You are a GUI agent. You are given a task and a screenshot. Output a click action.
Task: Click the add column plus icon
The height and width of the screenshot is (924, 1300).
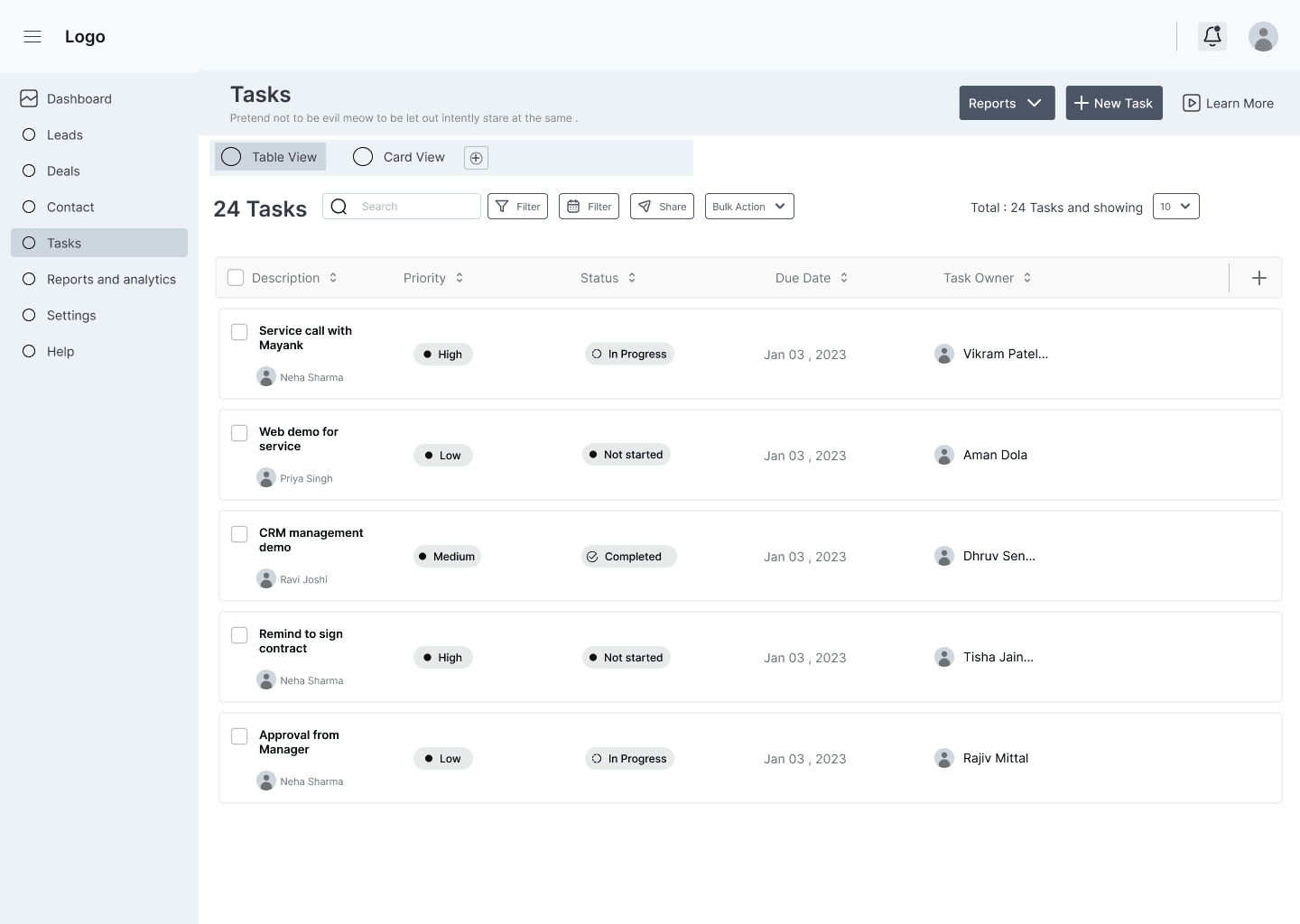click(x=1259, y=278)
